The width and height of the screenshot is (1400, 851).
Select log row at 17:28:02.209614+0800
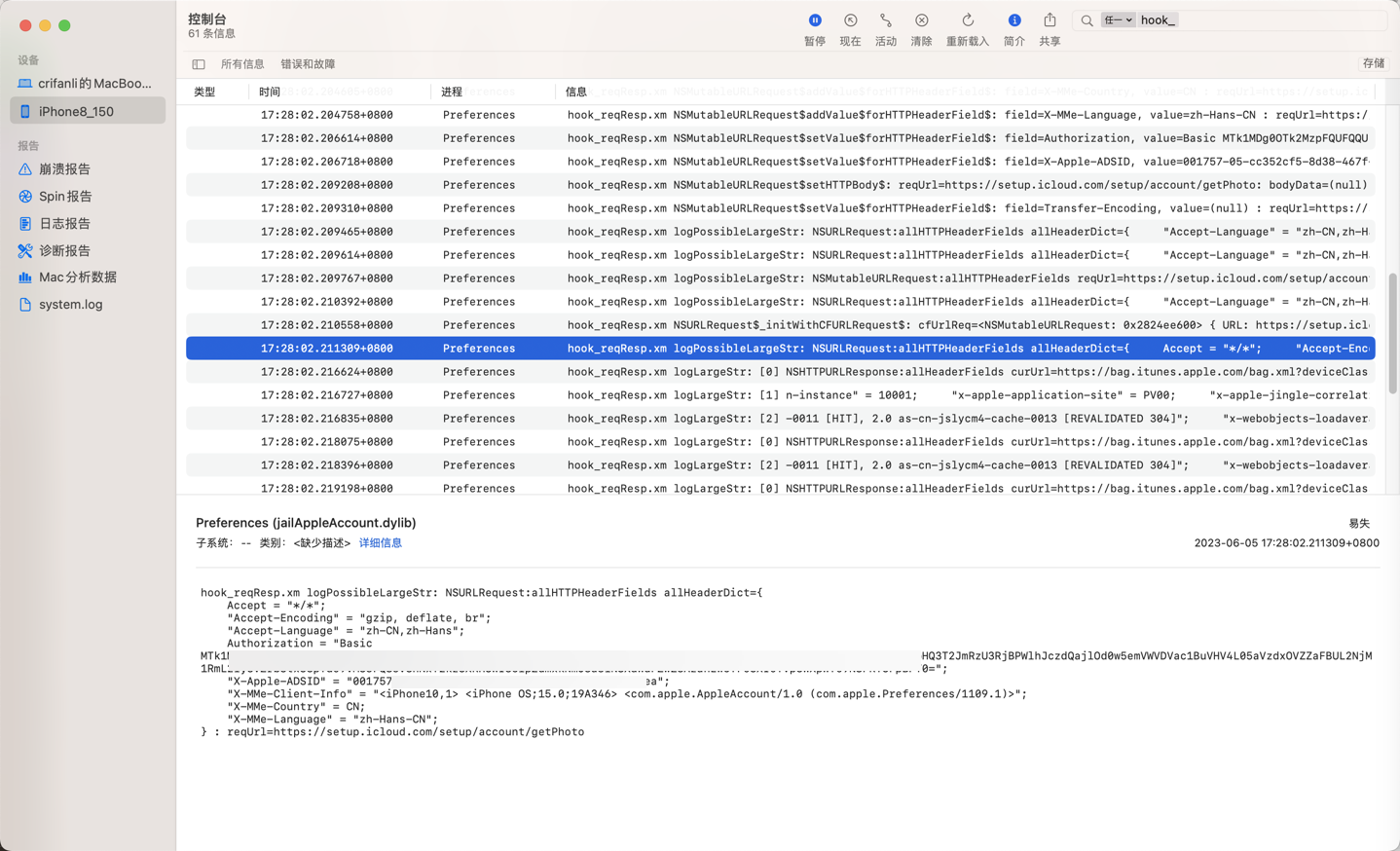tap(781, 255)
